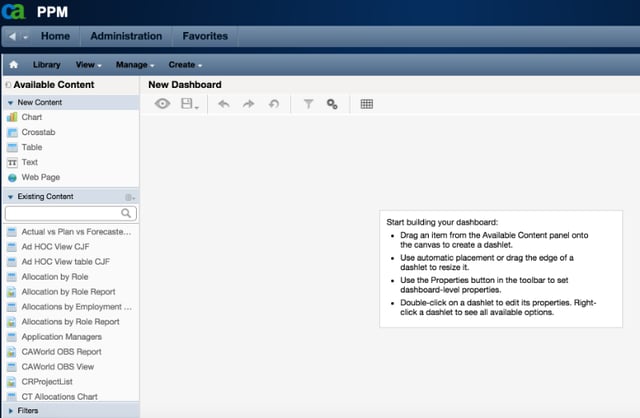Click the Existing Content search field
The height and width of the screenshot is (418, 640).
pyautogui.click(x=71, y=213)
